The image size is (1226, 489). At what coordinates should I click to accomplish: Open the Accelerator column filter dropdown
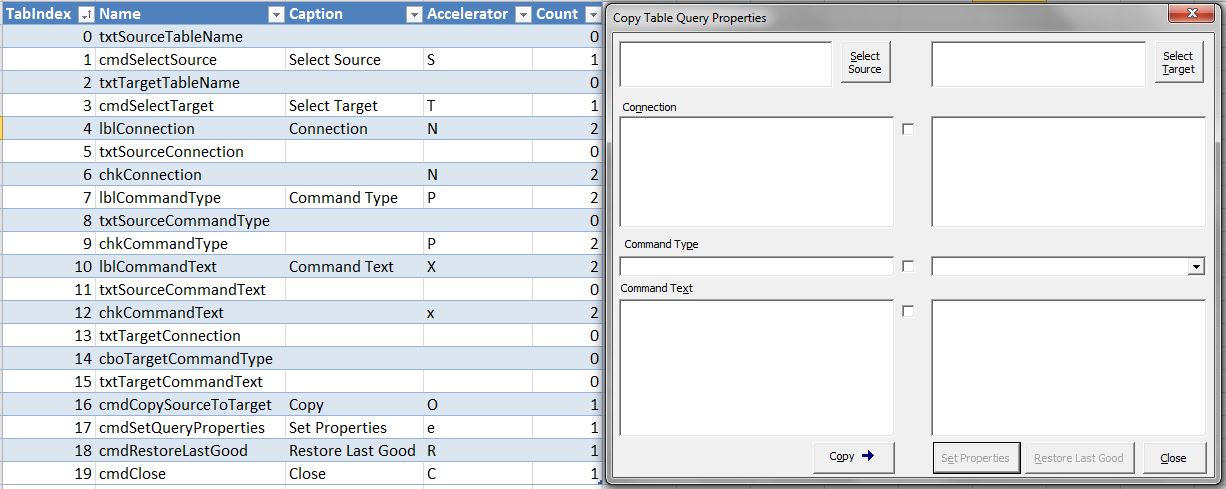coord(523,14)
